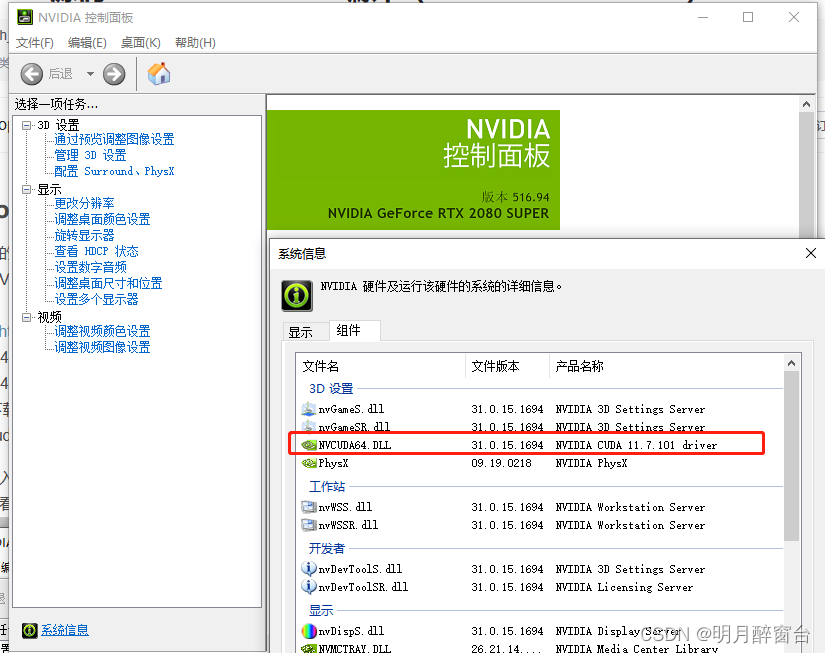Click the NVMCTRAY.DLL NVIDIA icon
The image size is (825, 653).
point(308,648)
